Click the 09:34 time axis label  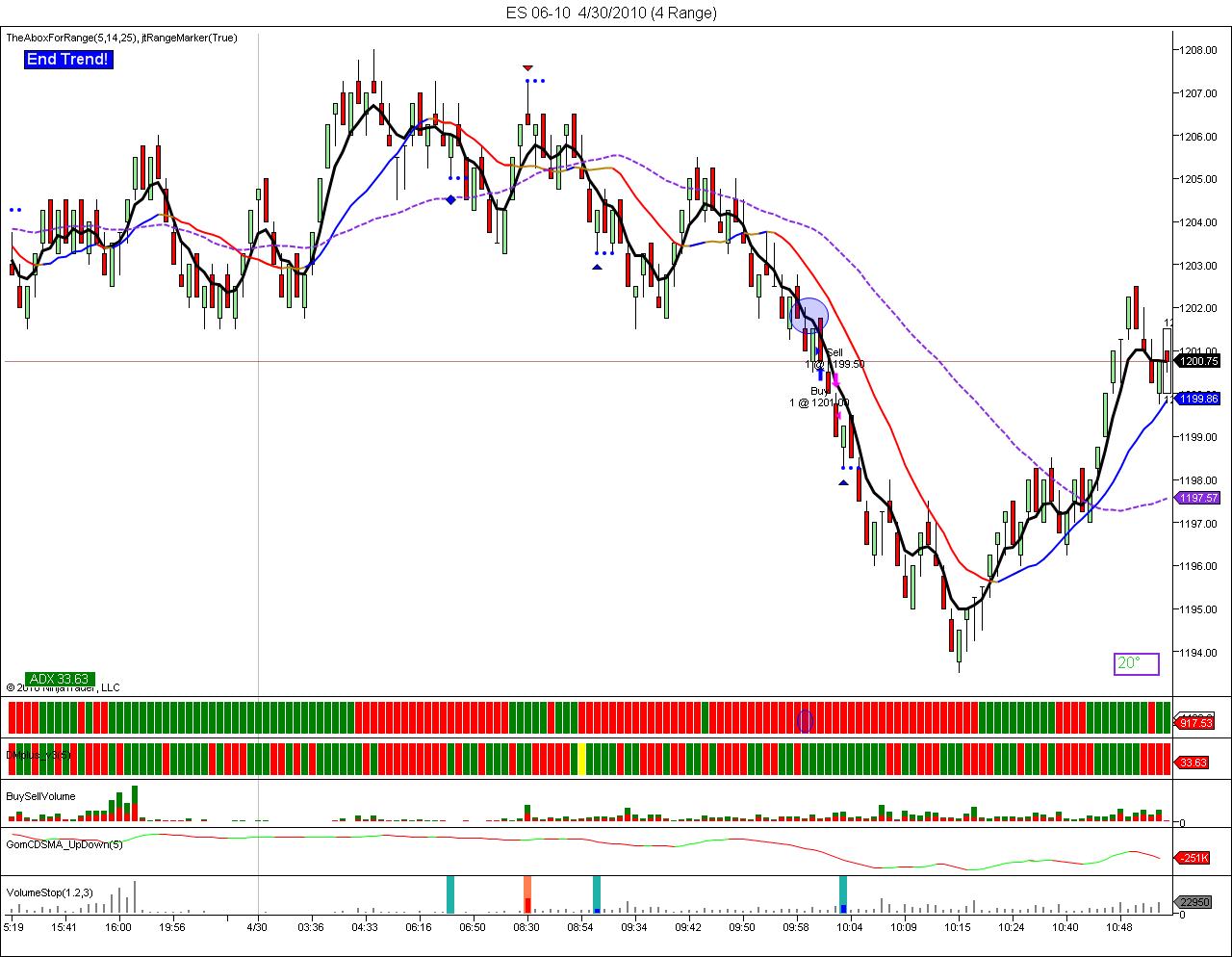coord(633,927)
